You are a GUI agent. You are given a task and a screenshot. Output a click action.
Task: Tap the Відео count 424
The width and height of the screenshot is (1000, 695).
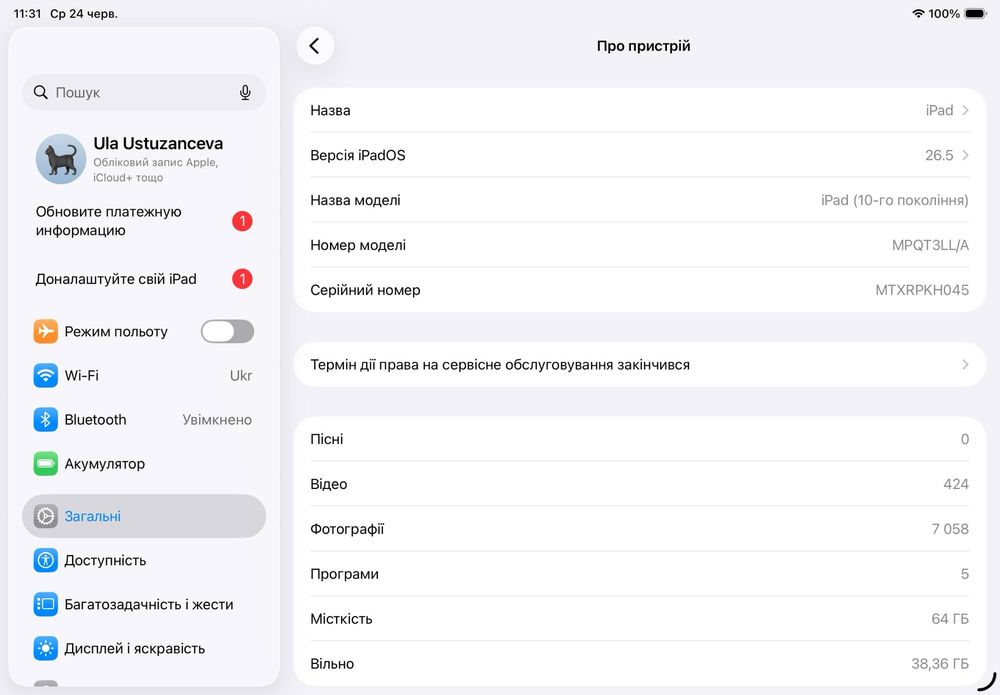coord(956,484)
